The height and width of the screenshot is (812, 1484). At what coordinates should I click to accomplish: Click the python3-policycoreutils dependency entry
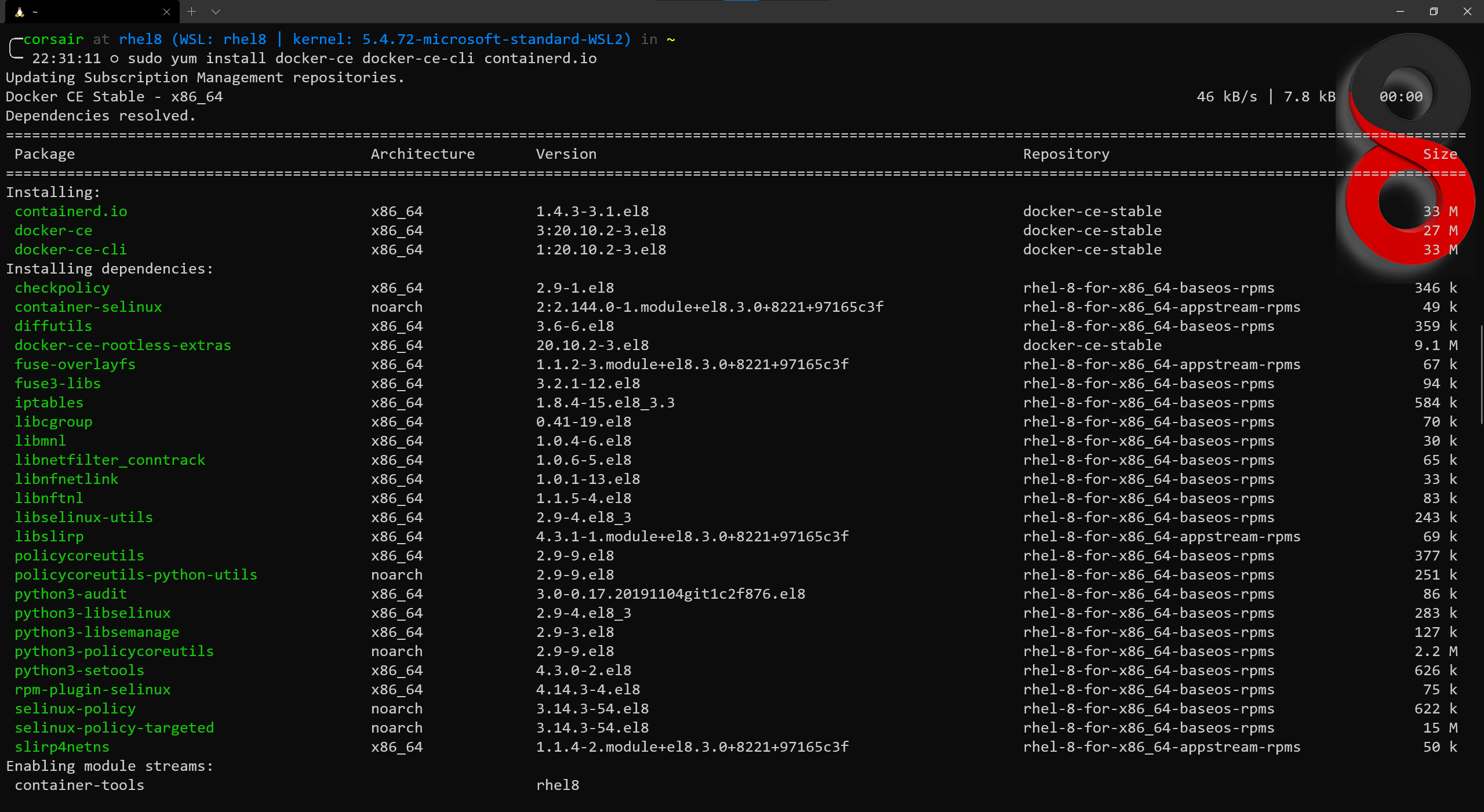tap(114, 651)
